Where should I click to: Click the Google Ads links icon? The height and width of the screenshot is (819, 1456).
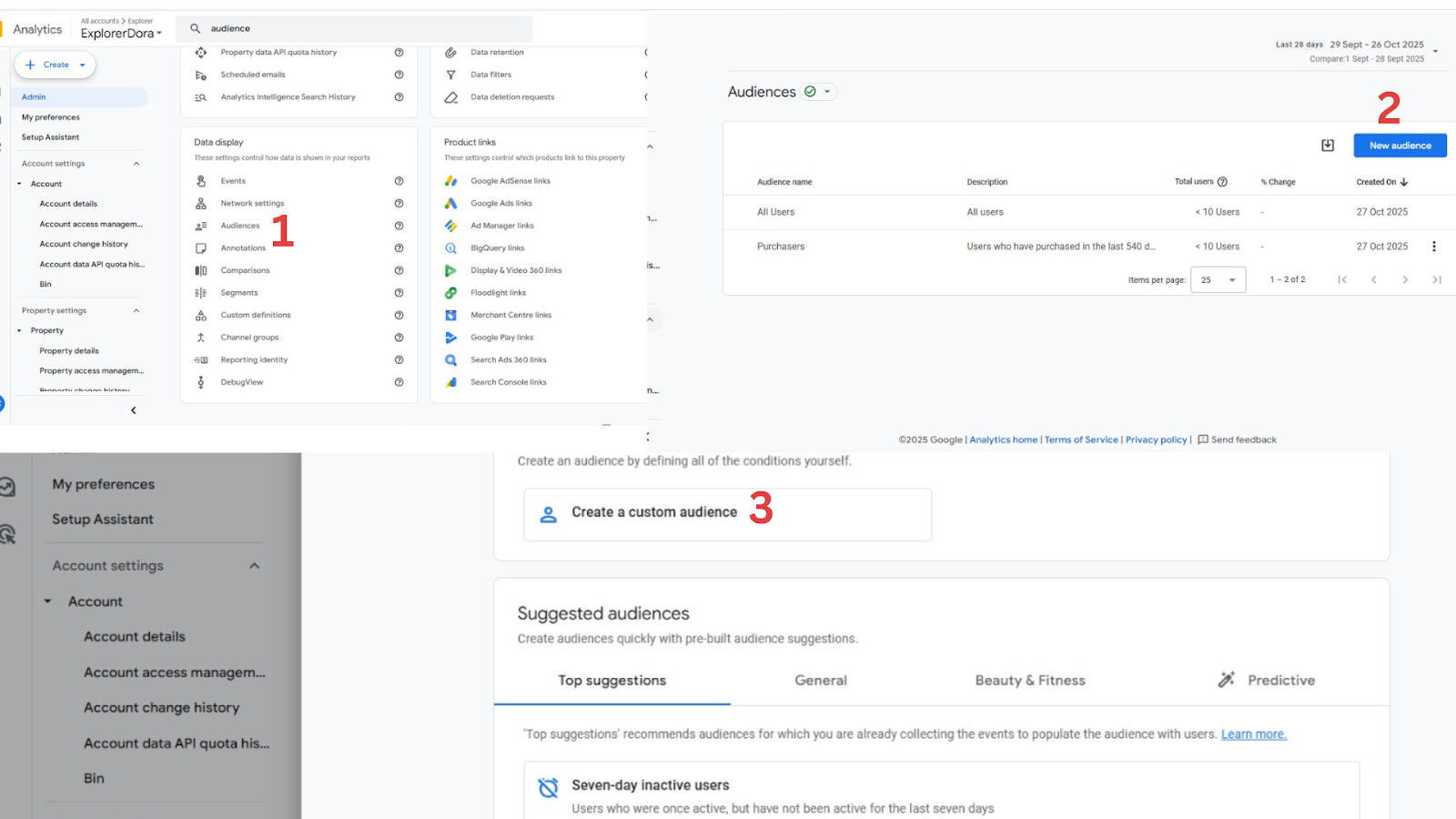450,204
